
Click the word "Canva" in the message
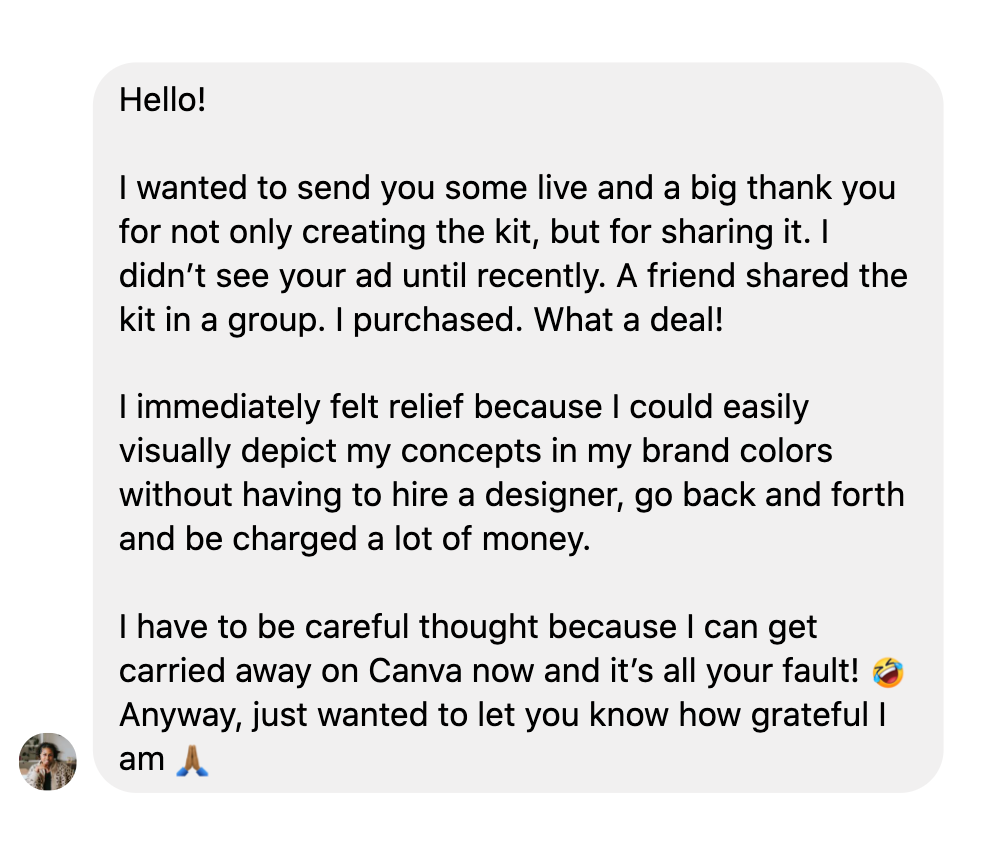point(419,672)
